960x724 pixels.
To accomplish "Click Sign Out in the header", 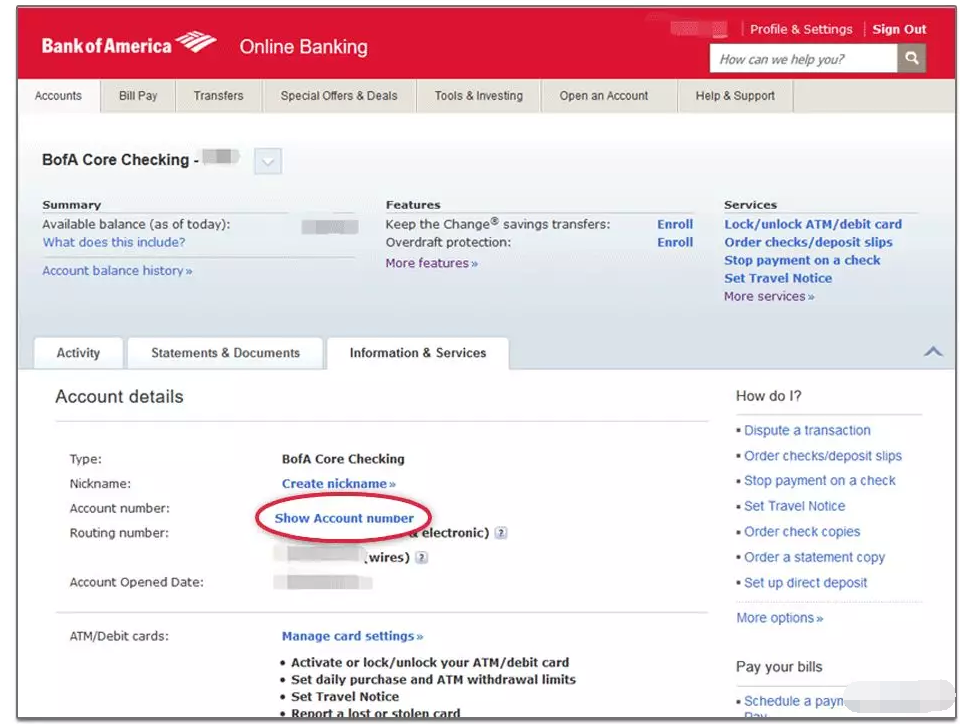I will tap(899, 29).
